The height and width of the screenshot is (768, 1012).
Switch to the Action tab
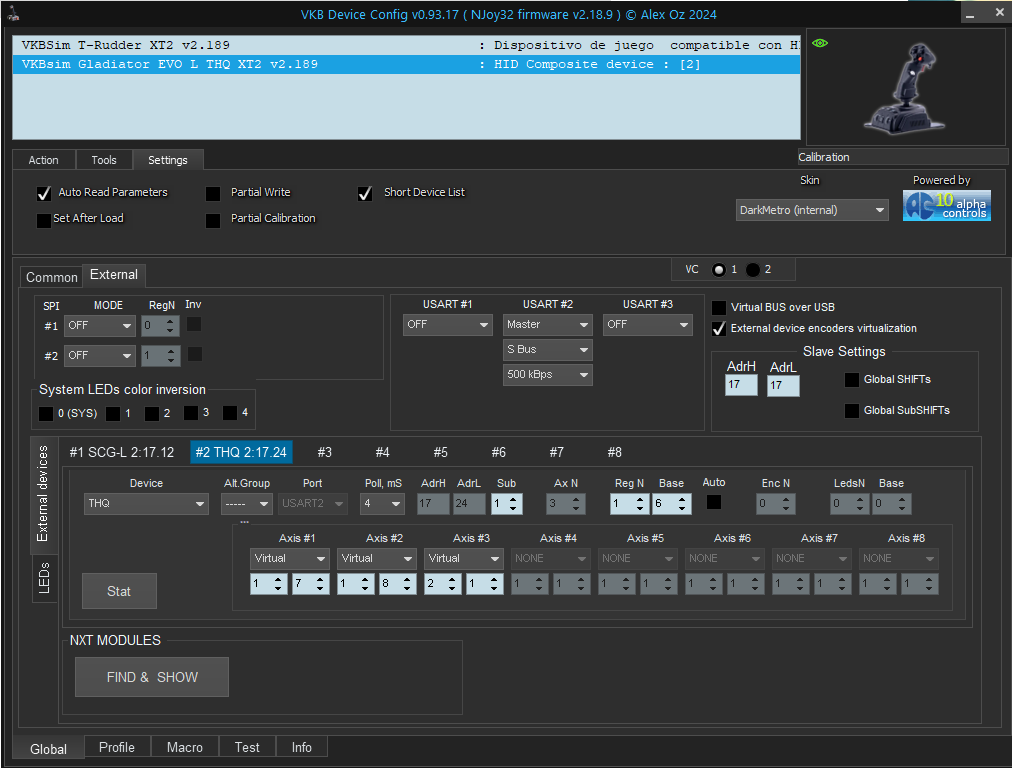[43, 160]
